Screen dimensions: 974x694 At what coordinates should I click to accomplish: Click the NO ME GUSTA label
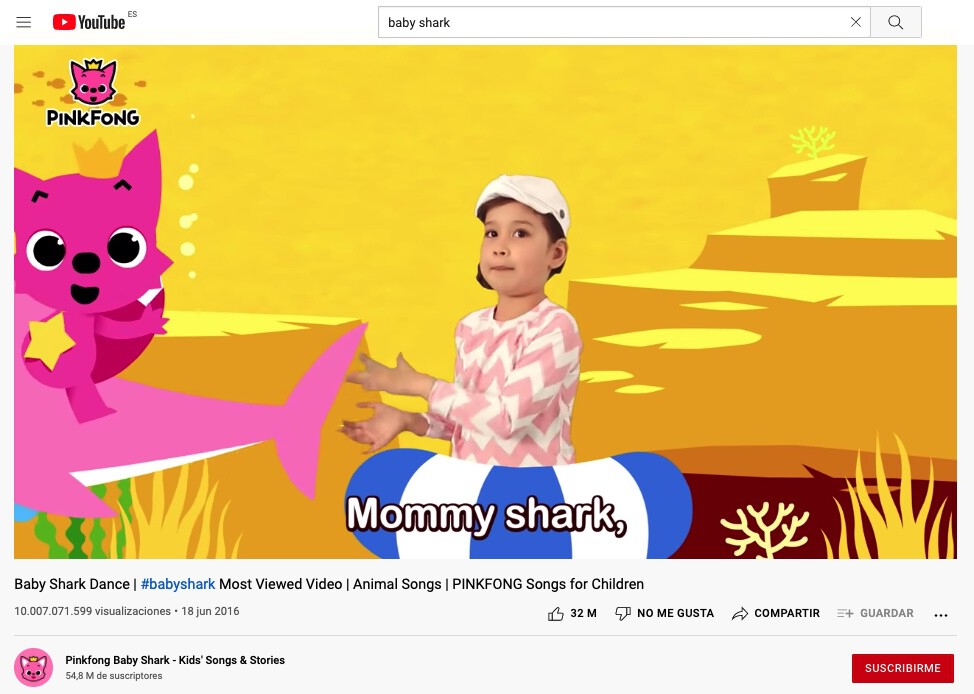675,613
